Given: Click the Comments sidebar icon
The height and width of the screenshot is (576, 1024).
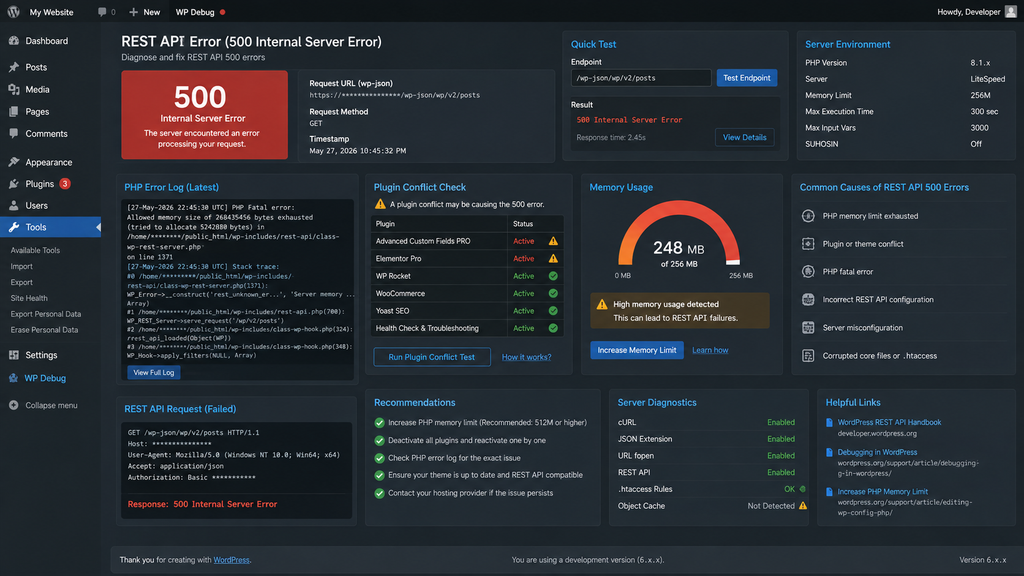Looking at the screenshot, I should point(14,133).
